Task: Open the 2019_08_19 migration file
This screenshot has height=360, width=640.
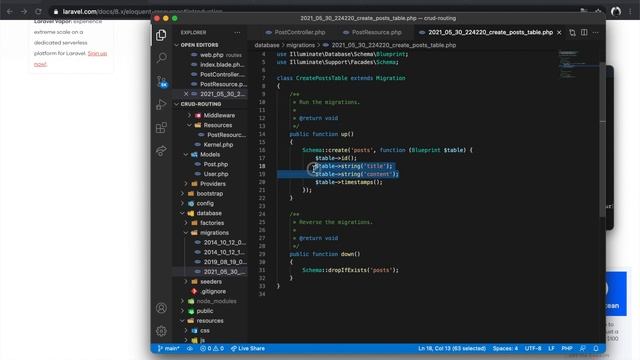Action: (224, 262)
